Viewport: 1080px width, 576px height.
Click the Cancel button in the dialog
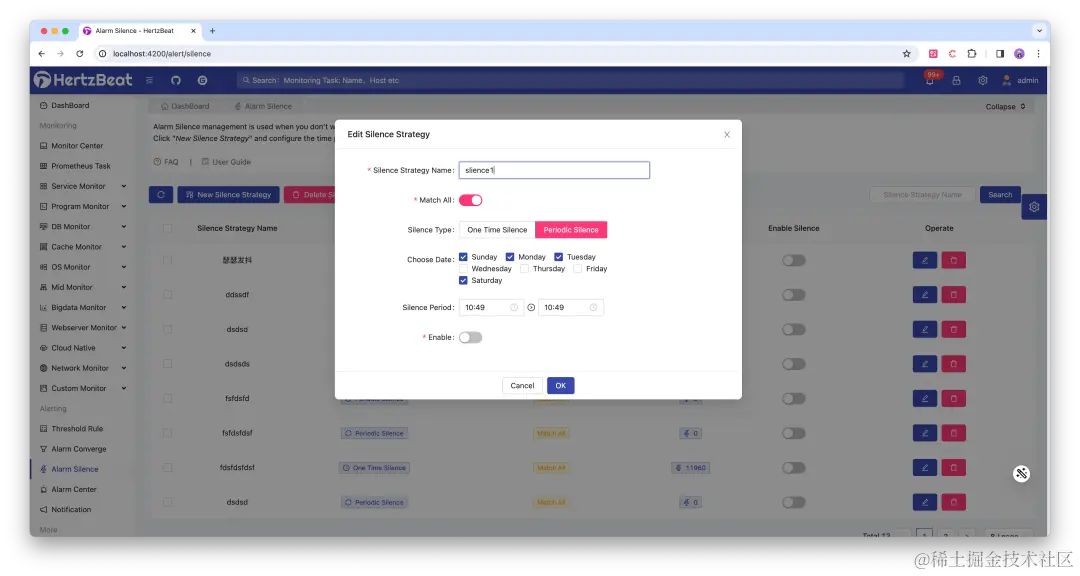click(x=522, y=386)
